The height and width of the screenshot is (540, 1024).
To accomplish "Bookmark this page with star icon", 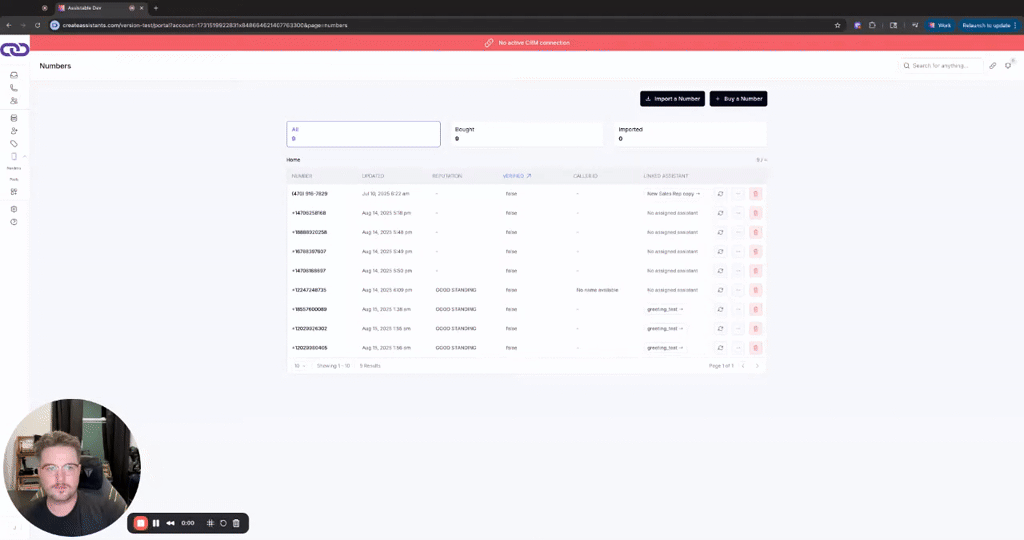I will [837, 25].
